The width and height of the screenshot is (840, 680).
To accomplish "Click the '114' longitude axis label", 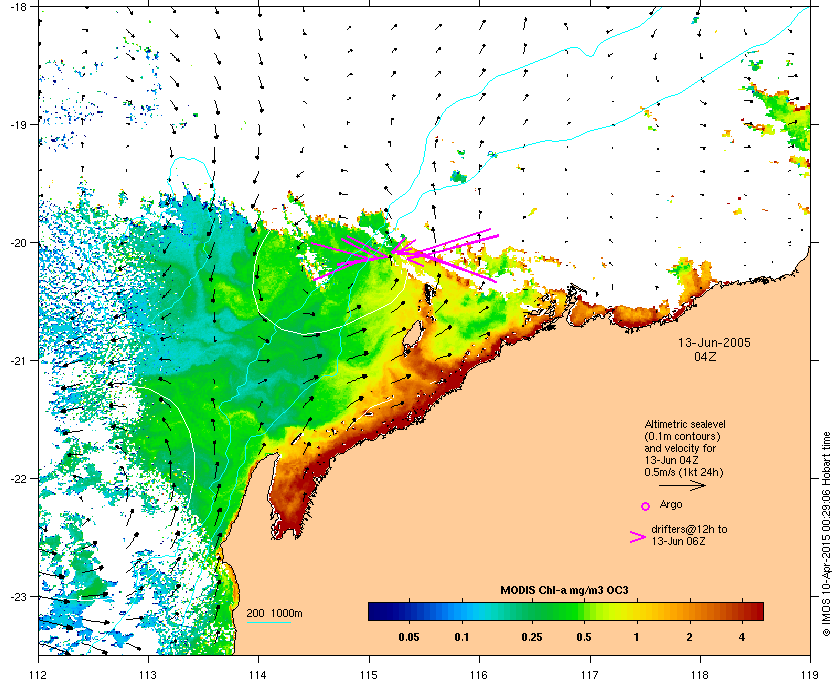I will click(x=259, y=674).
